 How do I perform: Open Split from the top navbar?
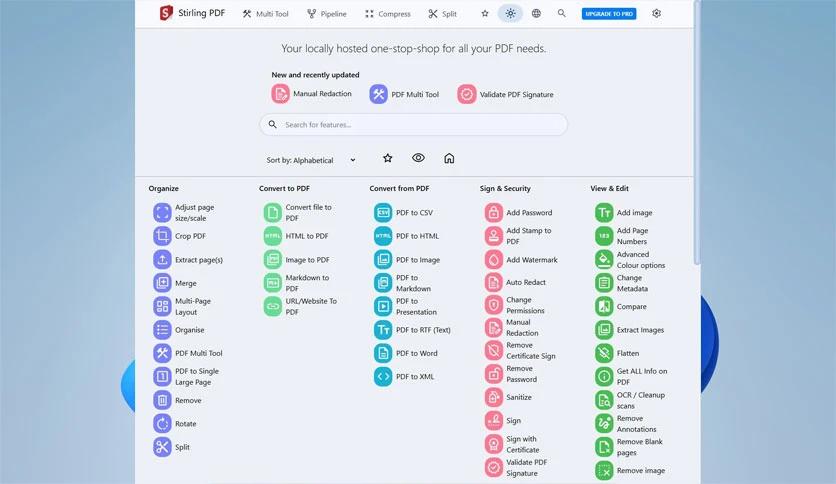coord(443,14)
